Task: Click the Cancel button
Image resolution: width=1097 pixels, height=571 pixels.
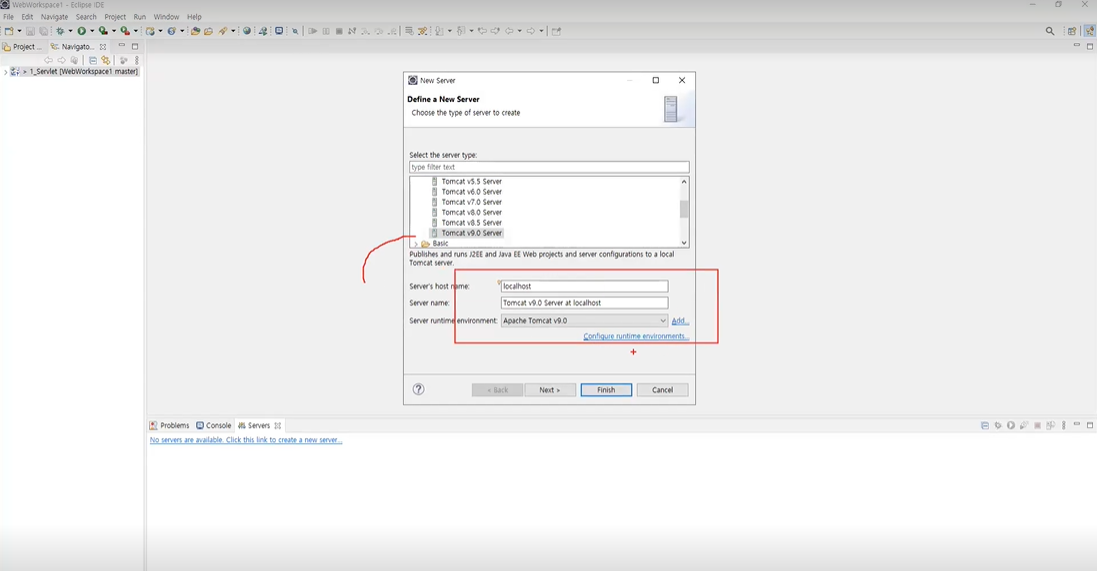Action: tap(663, 390)
